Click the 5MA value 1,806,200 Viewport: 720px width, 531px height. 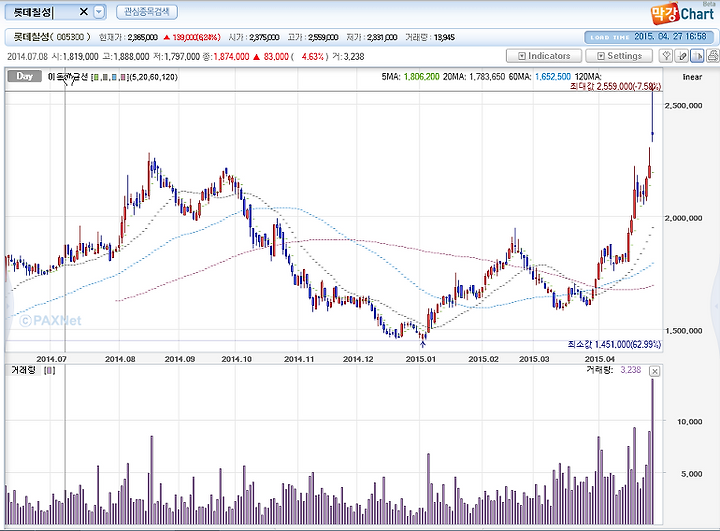pos(422,77)
